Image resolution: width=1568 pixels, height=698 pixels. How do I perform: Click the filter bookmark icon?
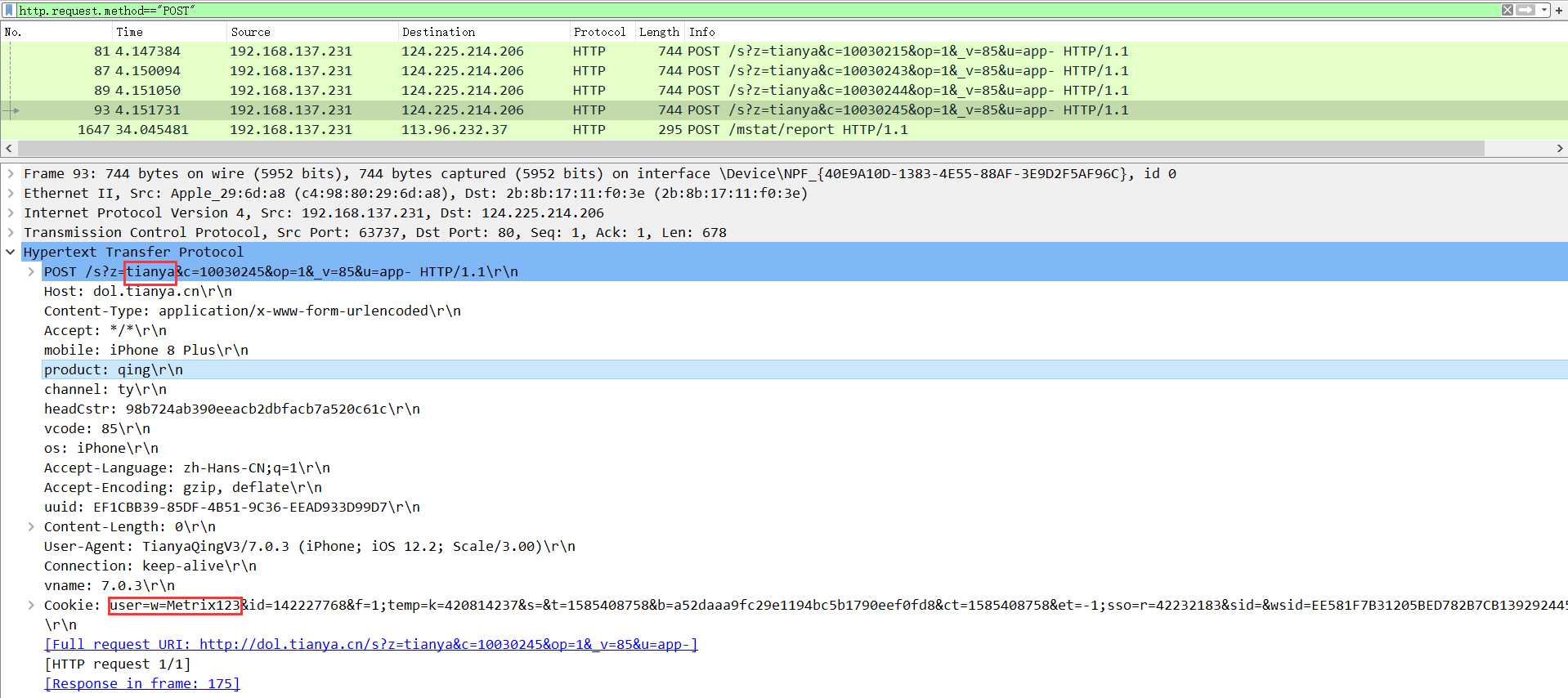coord(9,10)
